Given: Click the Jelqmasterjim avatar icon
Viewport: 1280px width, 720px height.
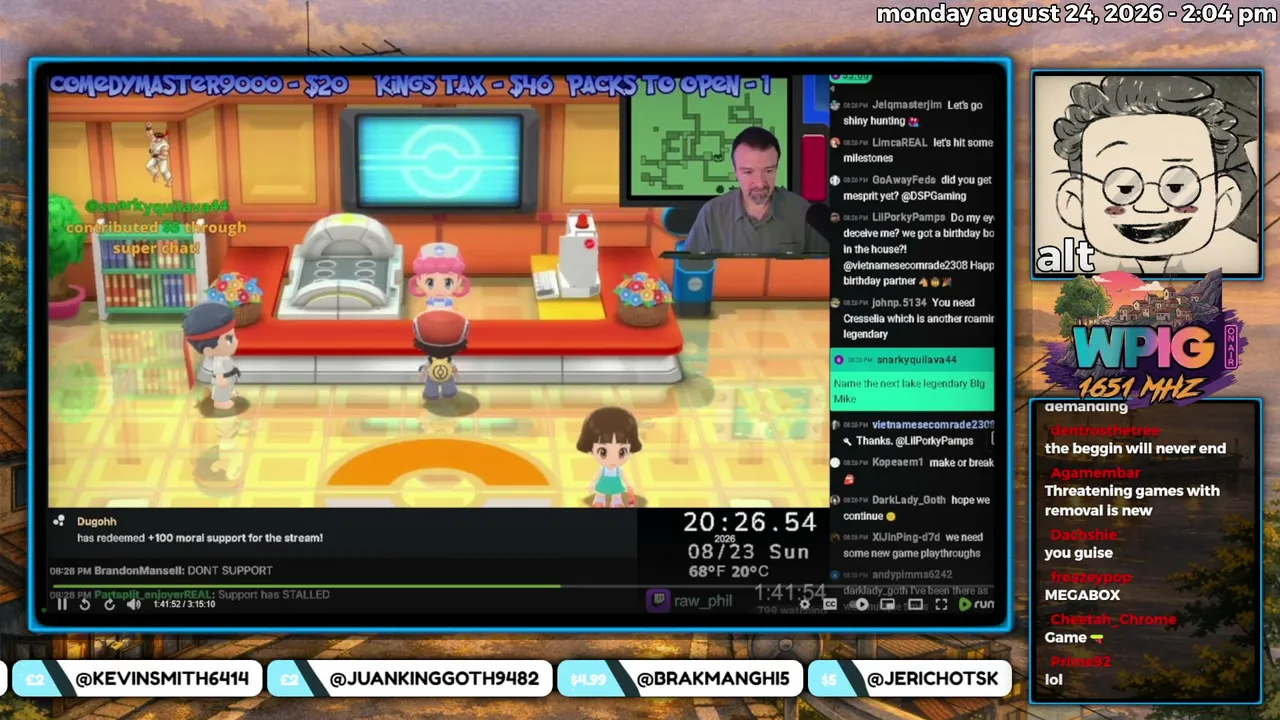Looking at the screenshot, I should pyautogui.click(x=836, y=105).
